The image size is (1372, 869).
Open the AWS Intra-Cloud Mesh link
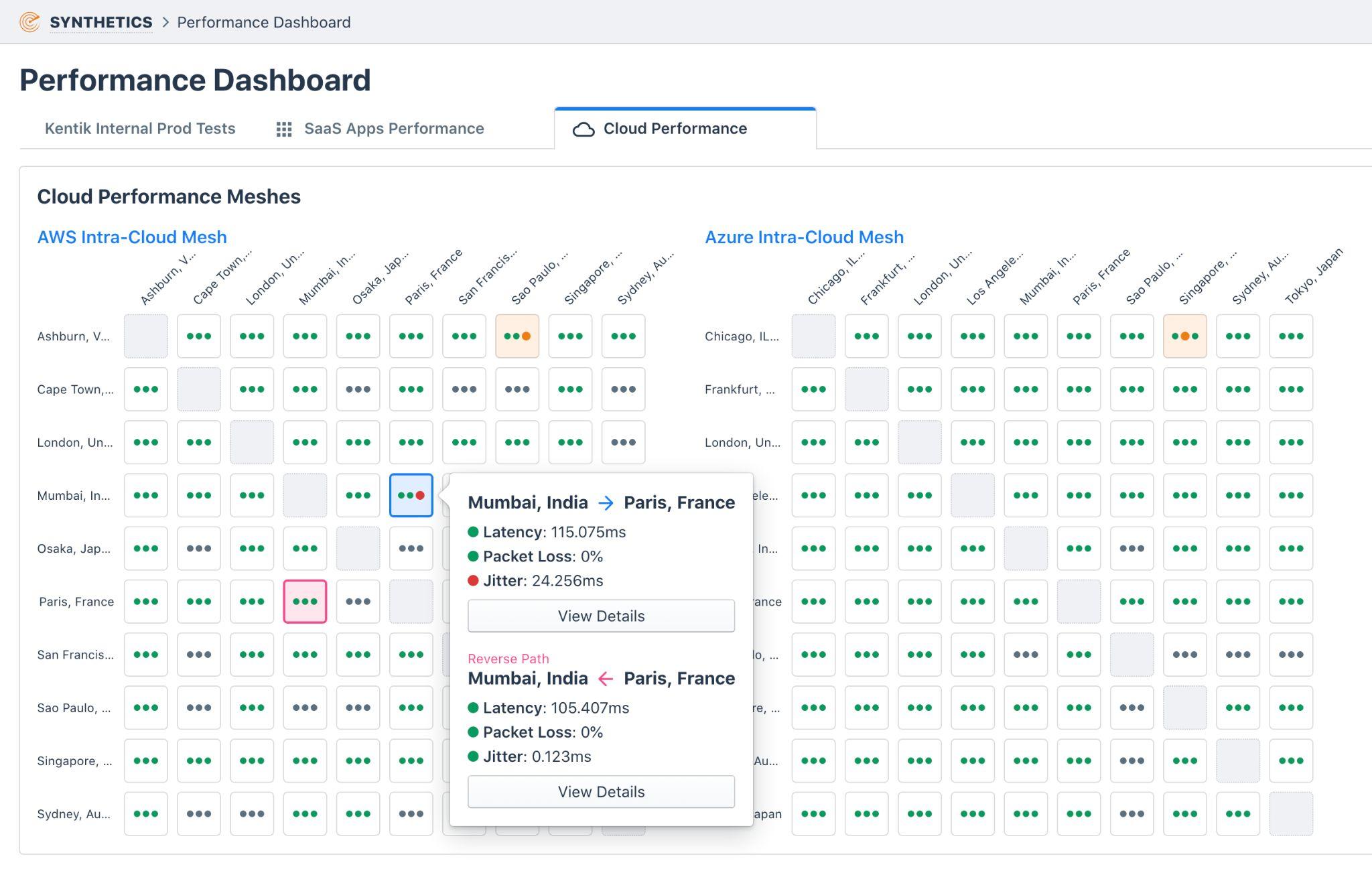click(132, 237)
